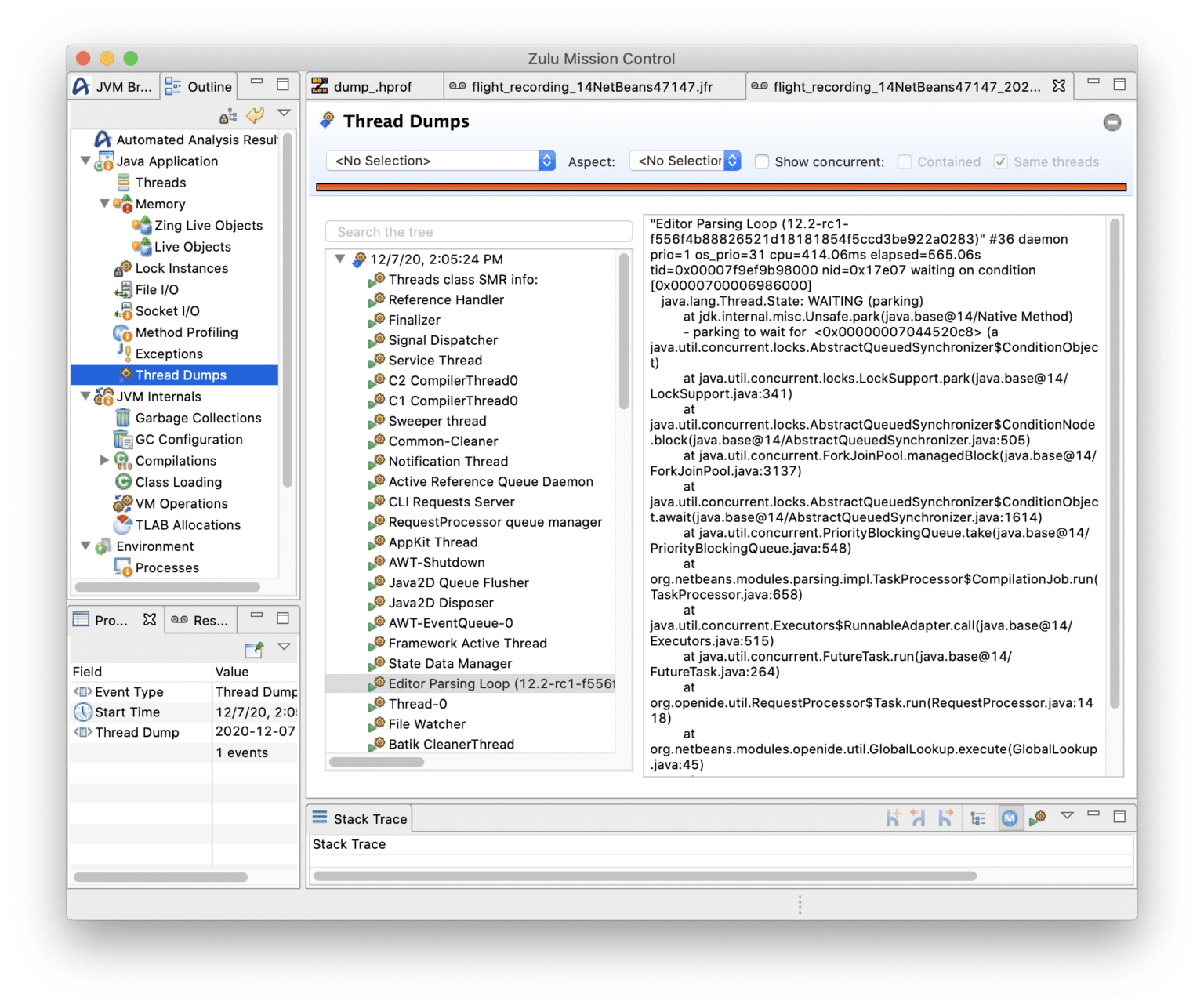Toggle the Contained checkbox
This screenshot has width=1204, height=1008.
pyautogui.click(x=904, y=161)
